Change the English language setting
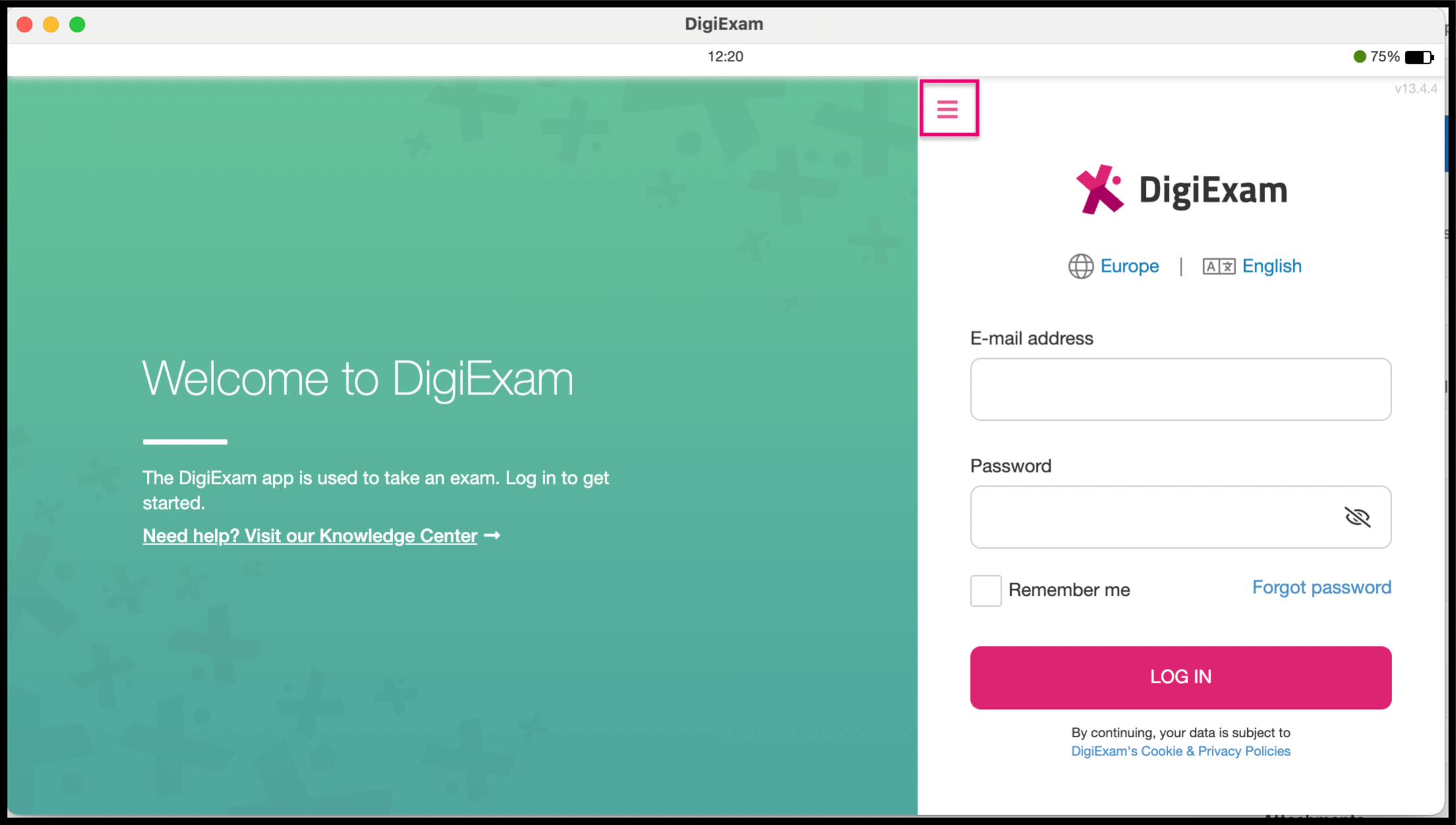 click(x=1271, y=266)
